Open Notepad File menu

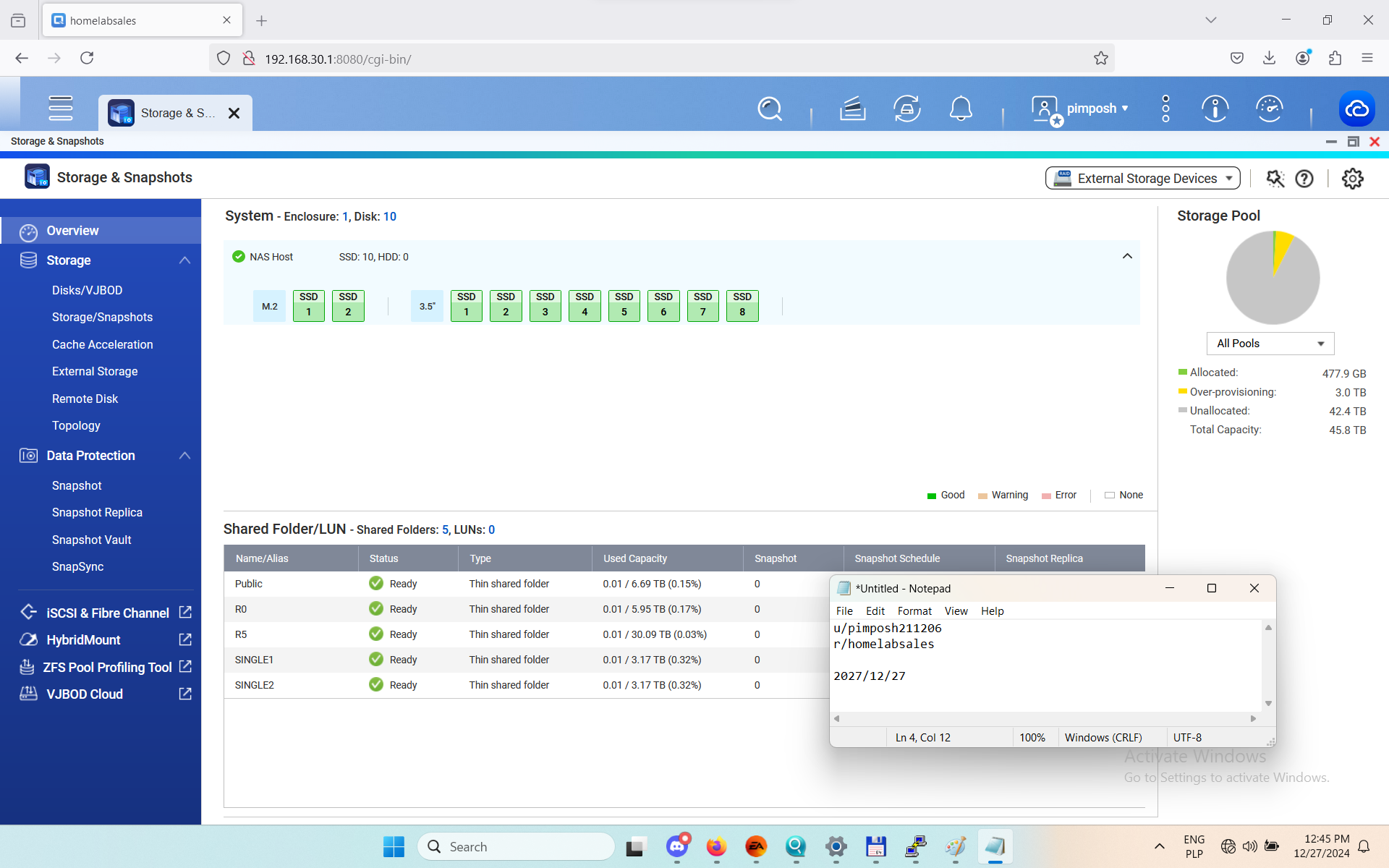click(x=844, y=611)
